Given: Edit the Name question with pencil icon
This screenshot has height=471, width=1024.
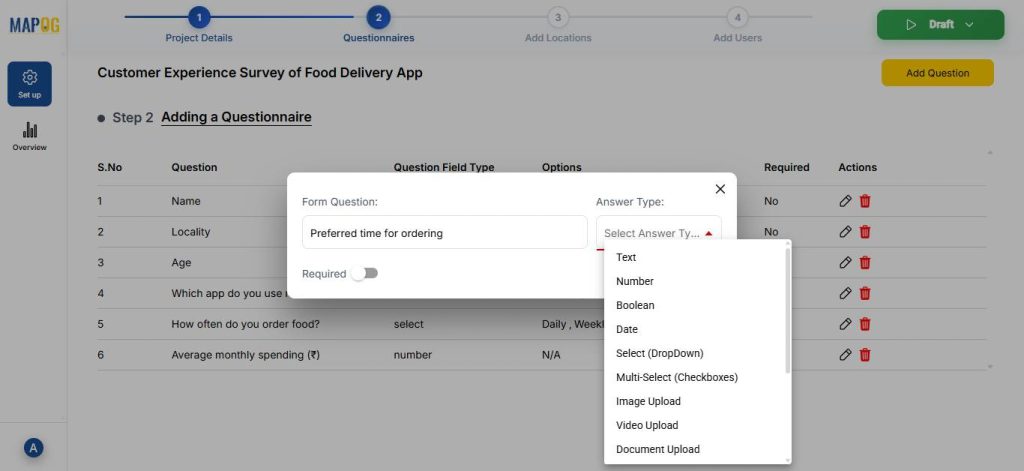Looking at the screenshot, I should 845,201.
